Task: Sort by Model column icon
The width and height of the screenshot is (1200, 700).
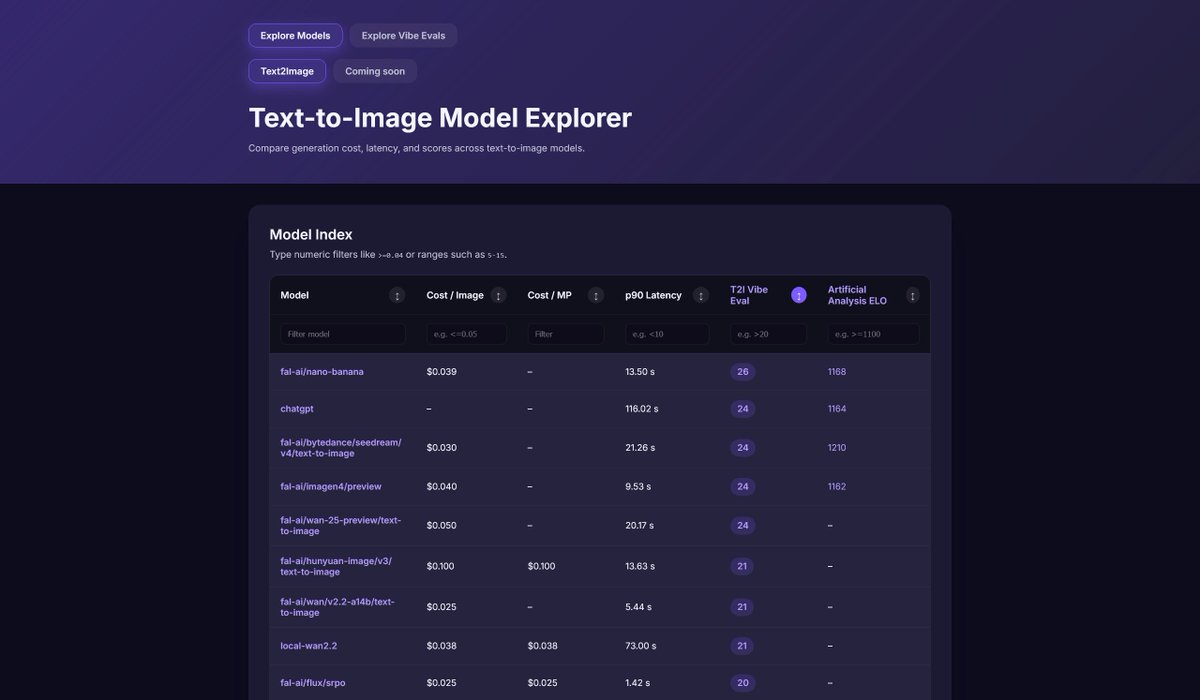Action: coord(397,295)
